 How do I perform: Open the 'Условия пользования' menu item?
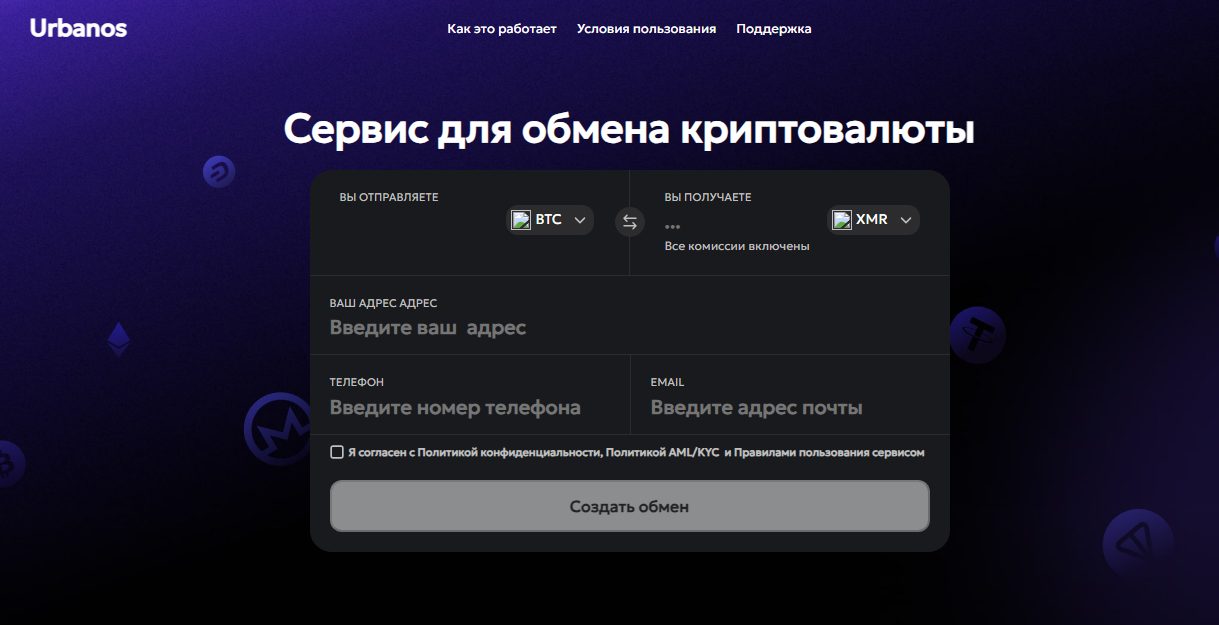(646, 29)
